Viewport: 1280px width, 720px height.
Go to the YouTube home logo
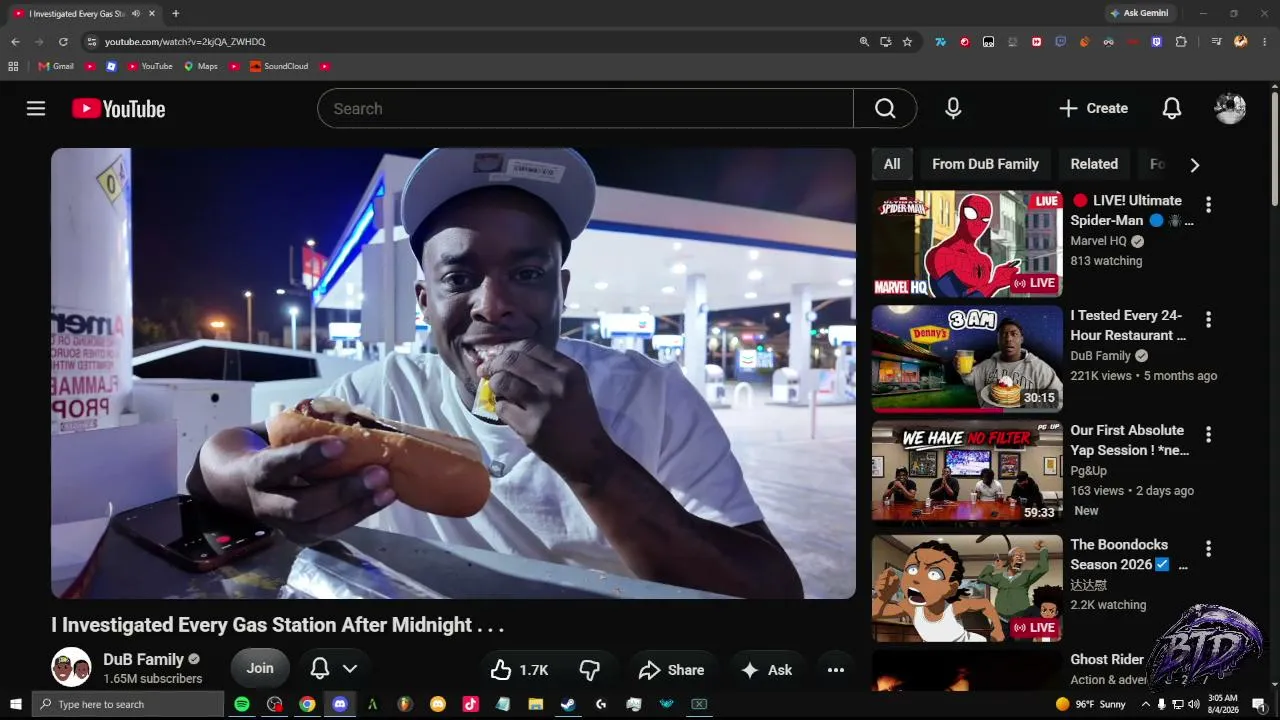coord(118,108)
